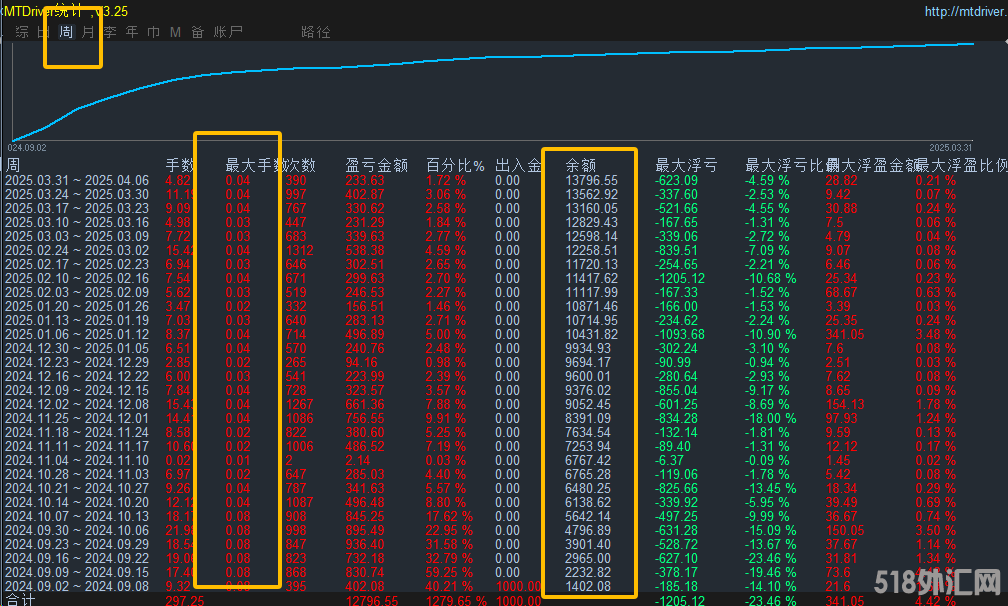Viewport: 1008px width, 606px height.
Task: Click balance value 6767.42
Action: coord(588,460)
